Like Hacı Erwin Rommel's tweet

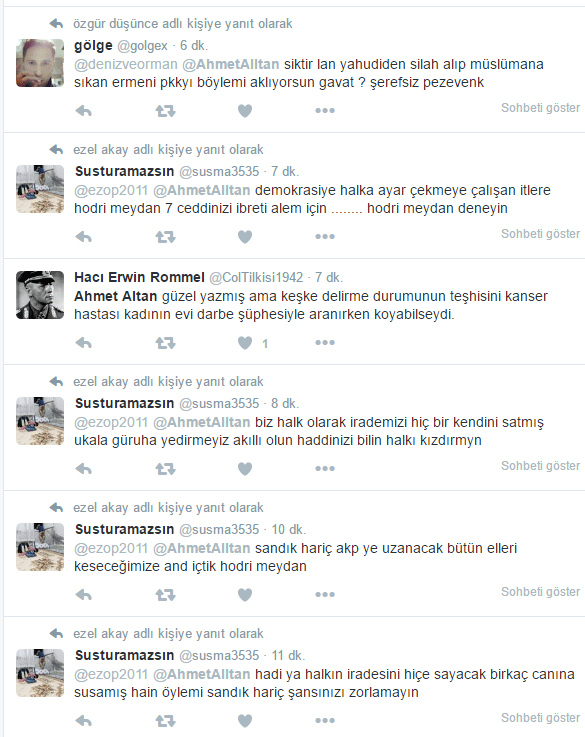point(245,343)
